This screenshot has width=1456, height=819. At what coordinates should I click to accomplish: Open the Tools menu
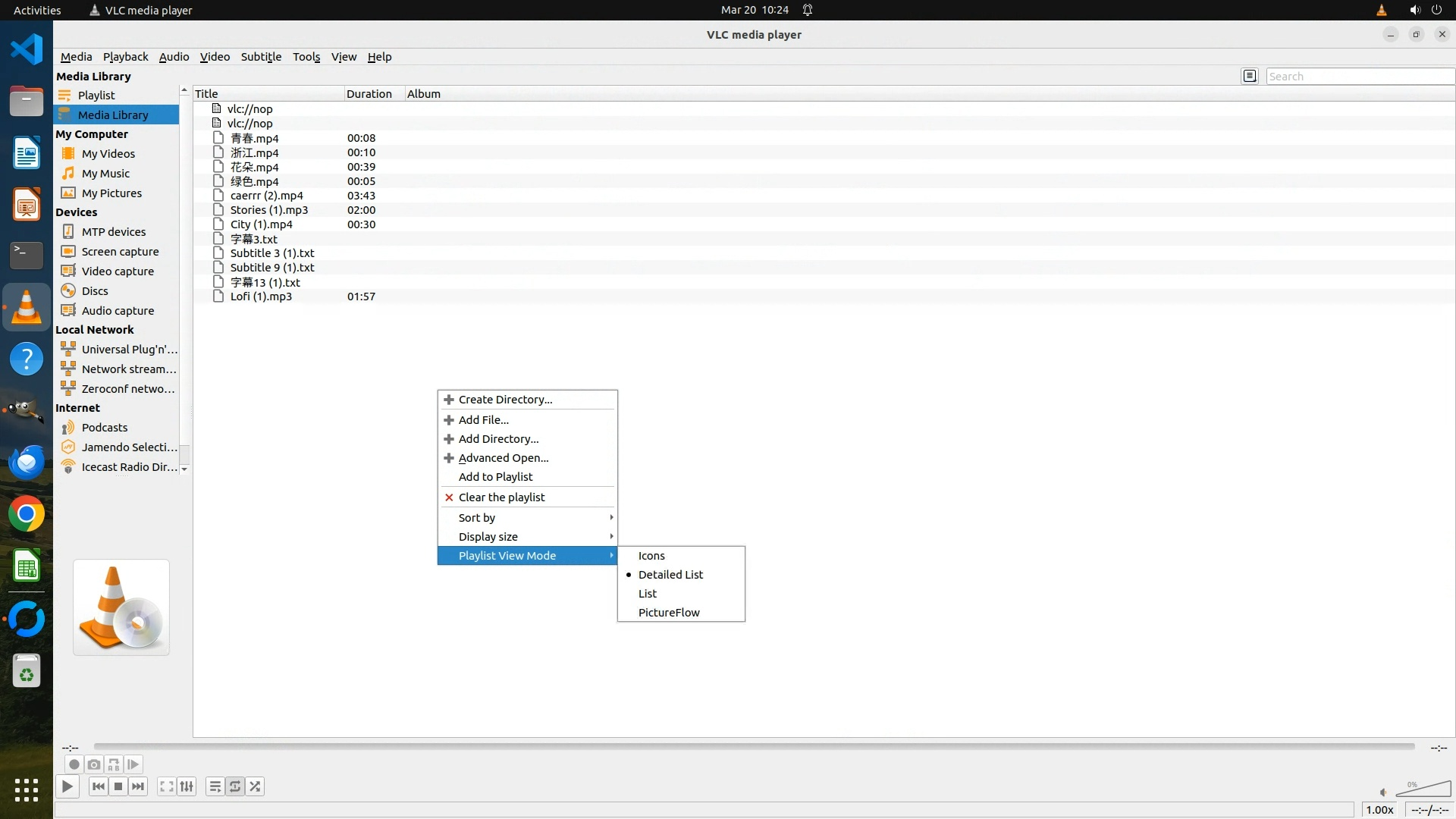[306, 57]
